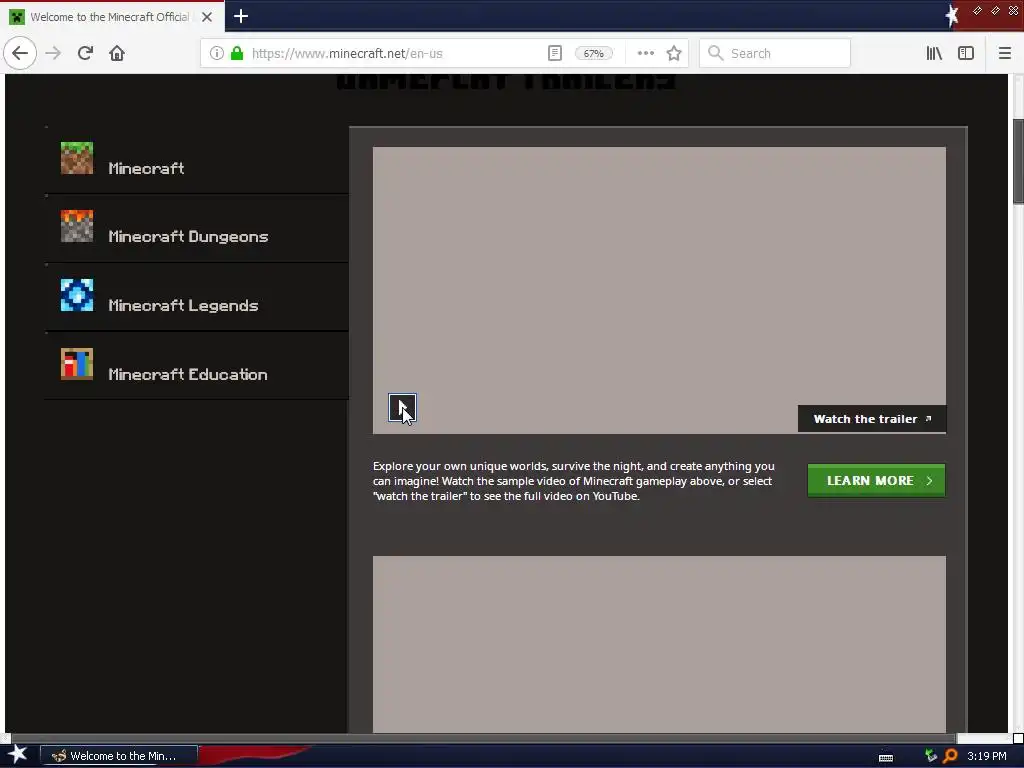
Task: Open the Library bookmarks panel
Action: click(x=934, y=53)
